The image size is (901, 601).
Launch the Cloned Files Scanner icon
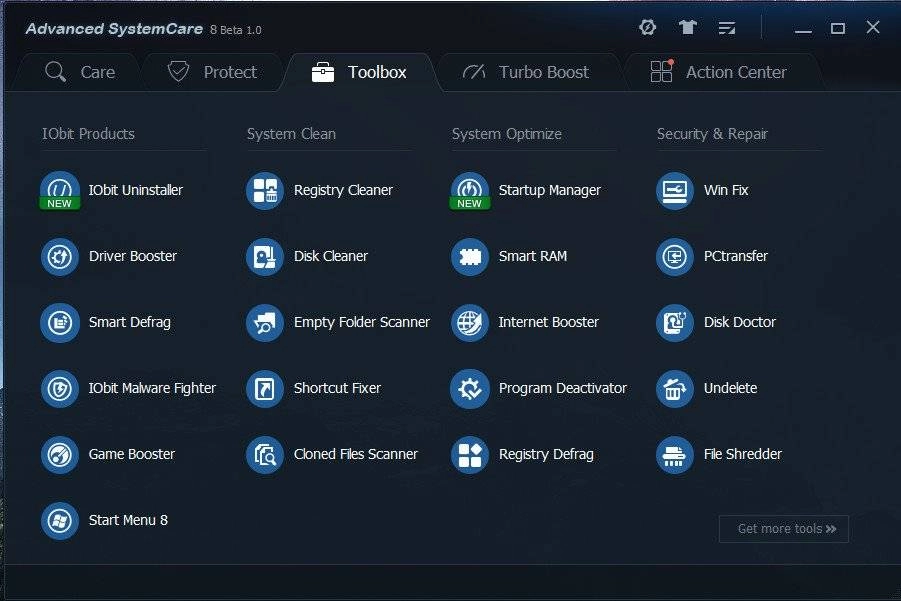click(265, 455)
